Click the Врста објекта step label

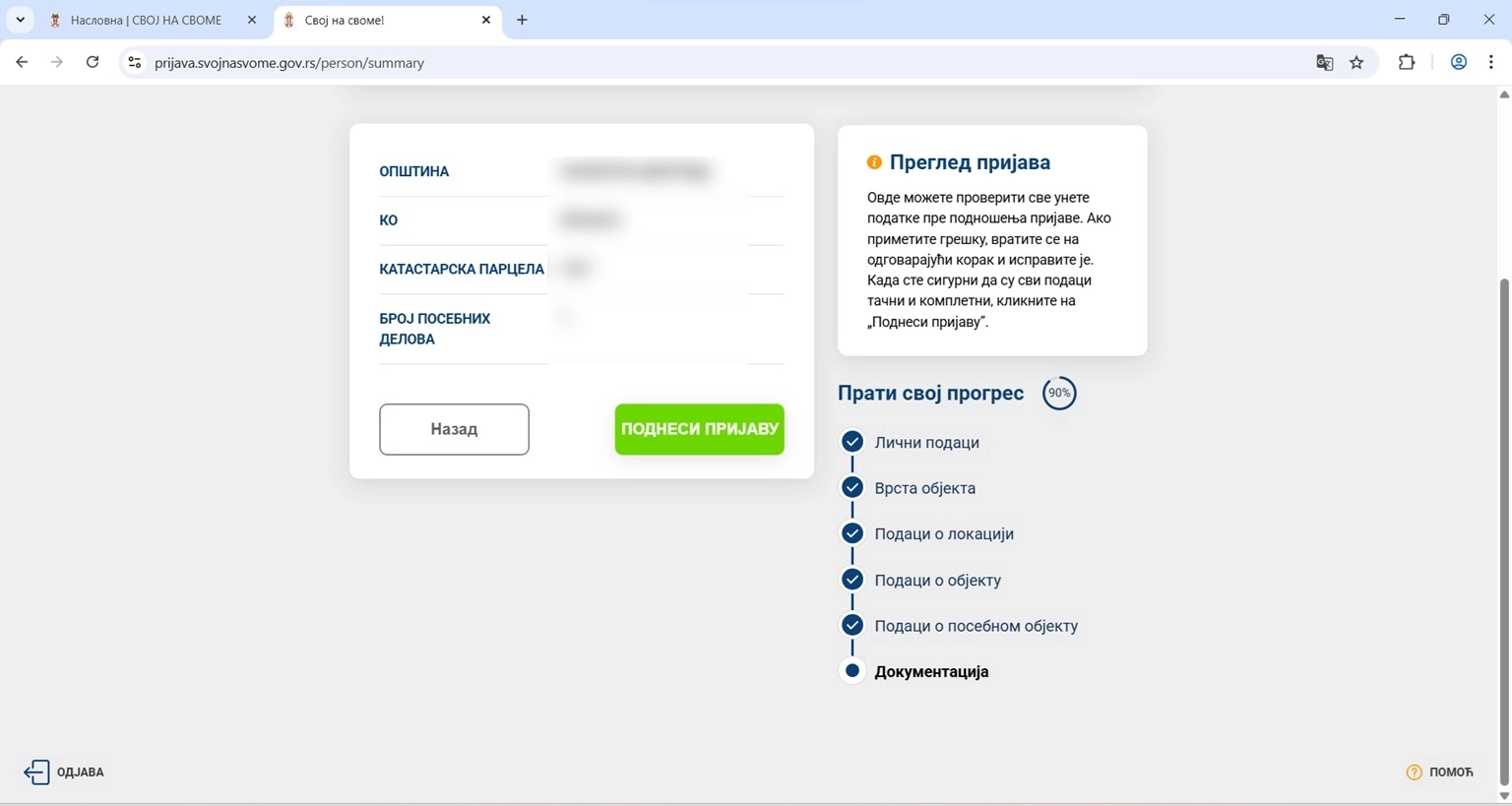click(x=925, y=488)
